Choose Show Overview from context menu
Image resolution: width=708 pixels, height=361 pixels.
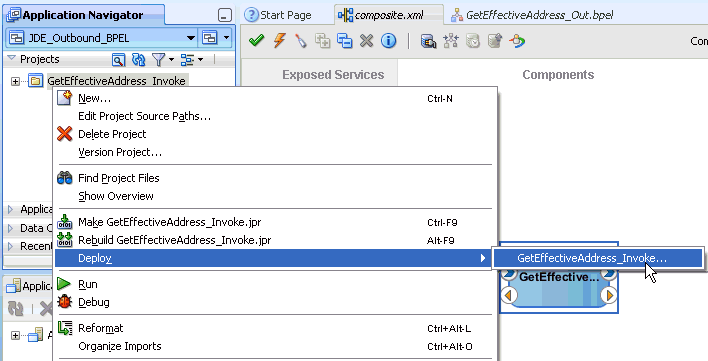(x=275, y=196)
